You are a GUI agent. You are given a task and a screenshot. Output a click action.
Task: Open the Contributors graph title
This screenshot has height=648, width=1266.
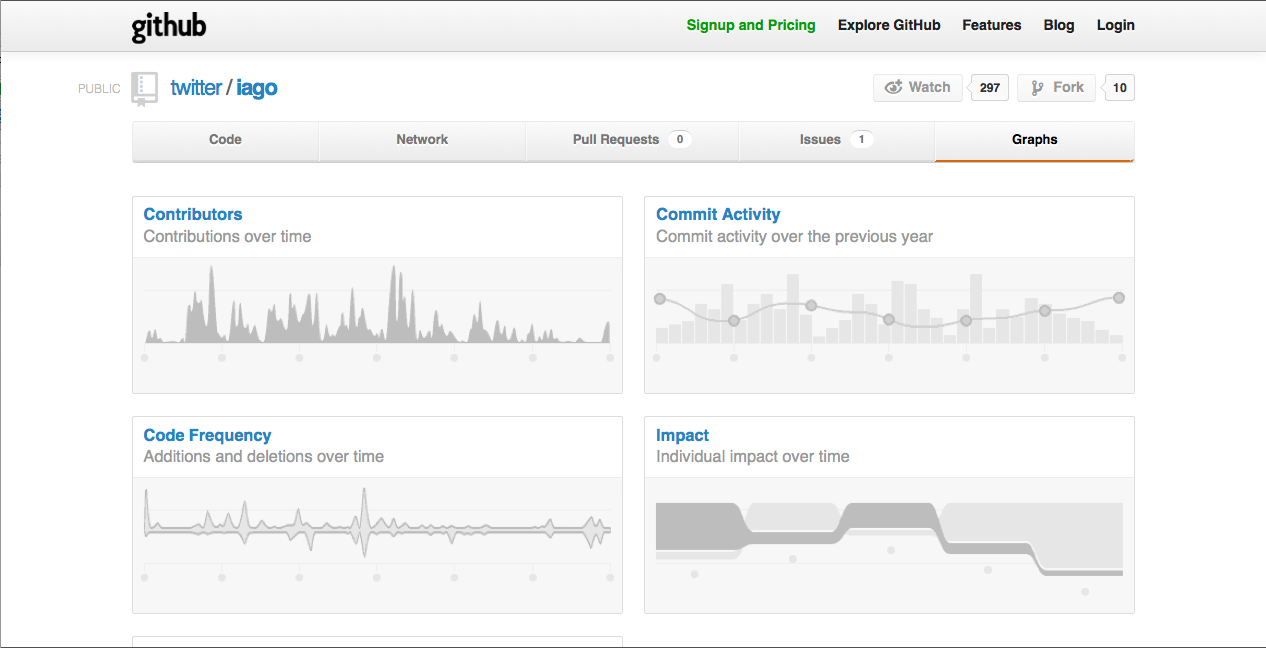pyautogui.click(x=193, y=214)
